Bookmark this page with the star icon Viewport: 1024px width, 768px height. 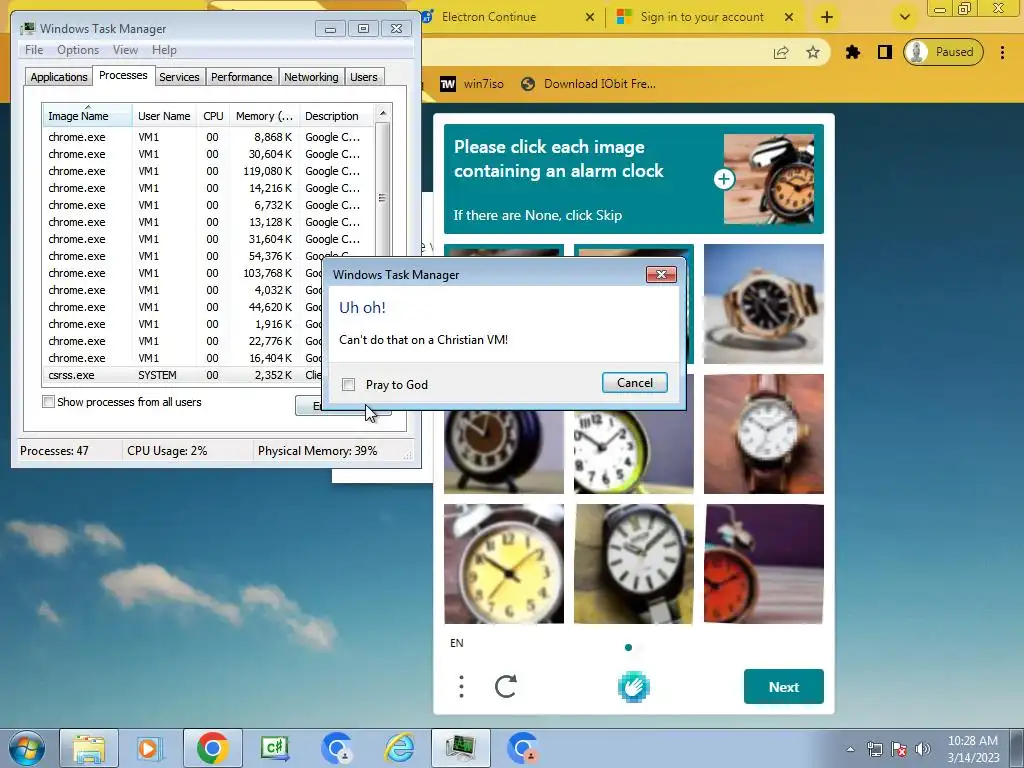[812, 52]
